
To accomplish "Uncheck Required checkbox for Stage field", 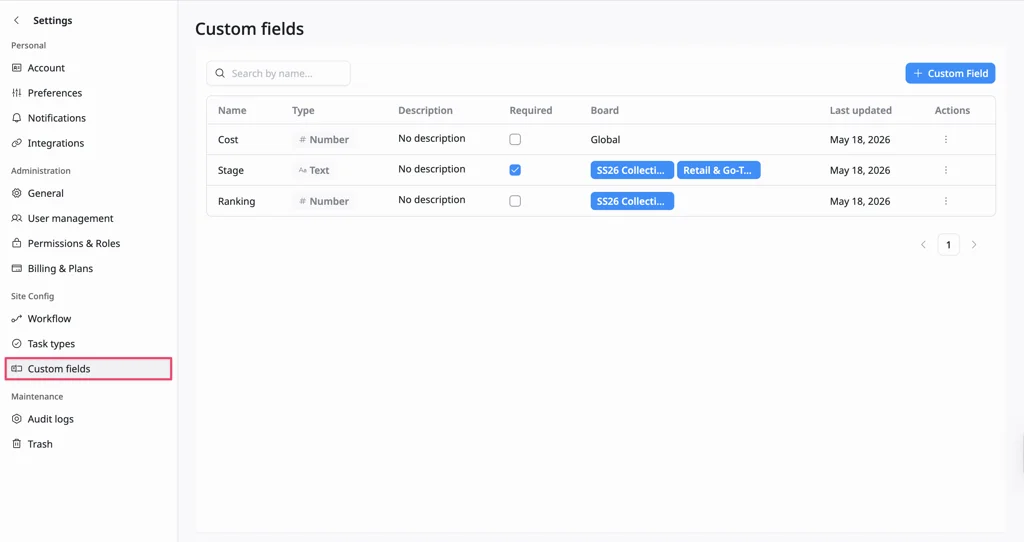I will (515, 170).
